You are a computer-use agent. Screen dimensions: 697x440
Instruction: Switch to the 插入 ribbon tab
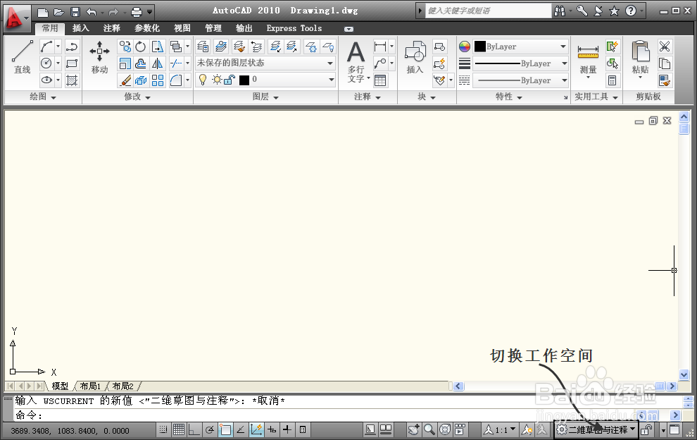coord(81,29)
